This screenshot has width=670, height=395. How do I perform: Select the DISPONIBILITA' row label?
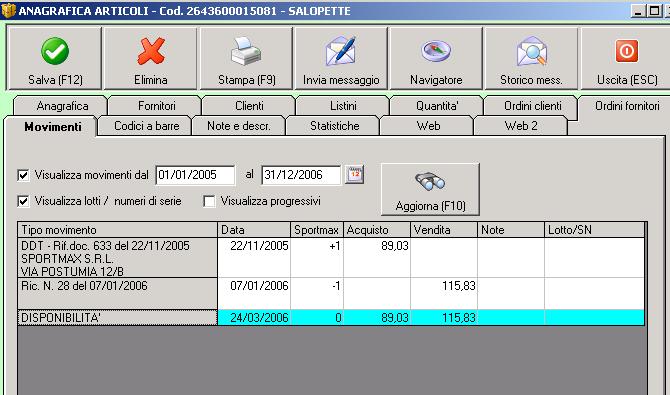(x=118, y=318)
